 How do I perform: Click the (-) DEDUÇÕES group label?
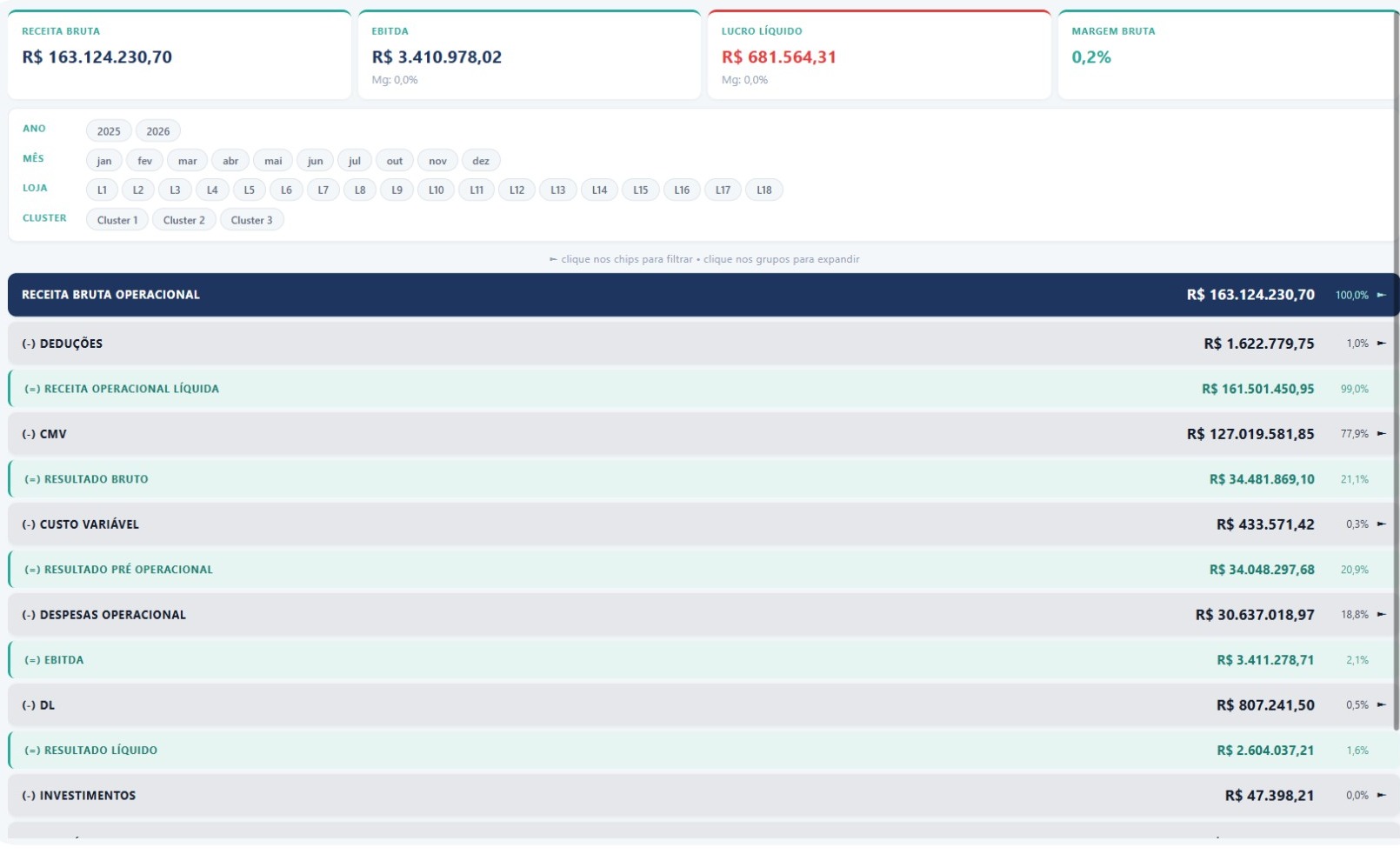pos(63,344)
